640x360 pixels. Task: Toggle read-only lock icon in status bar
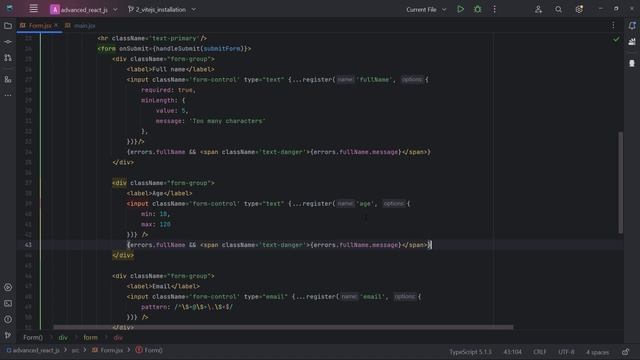tap(625, 352)
